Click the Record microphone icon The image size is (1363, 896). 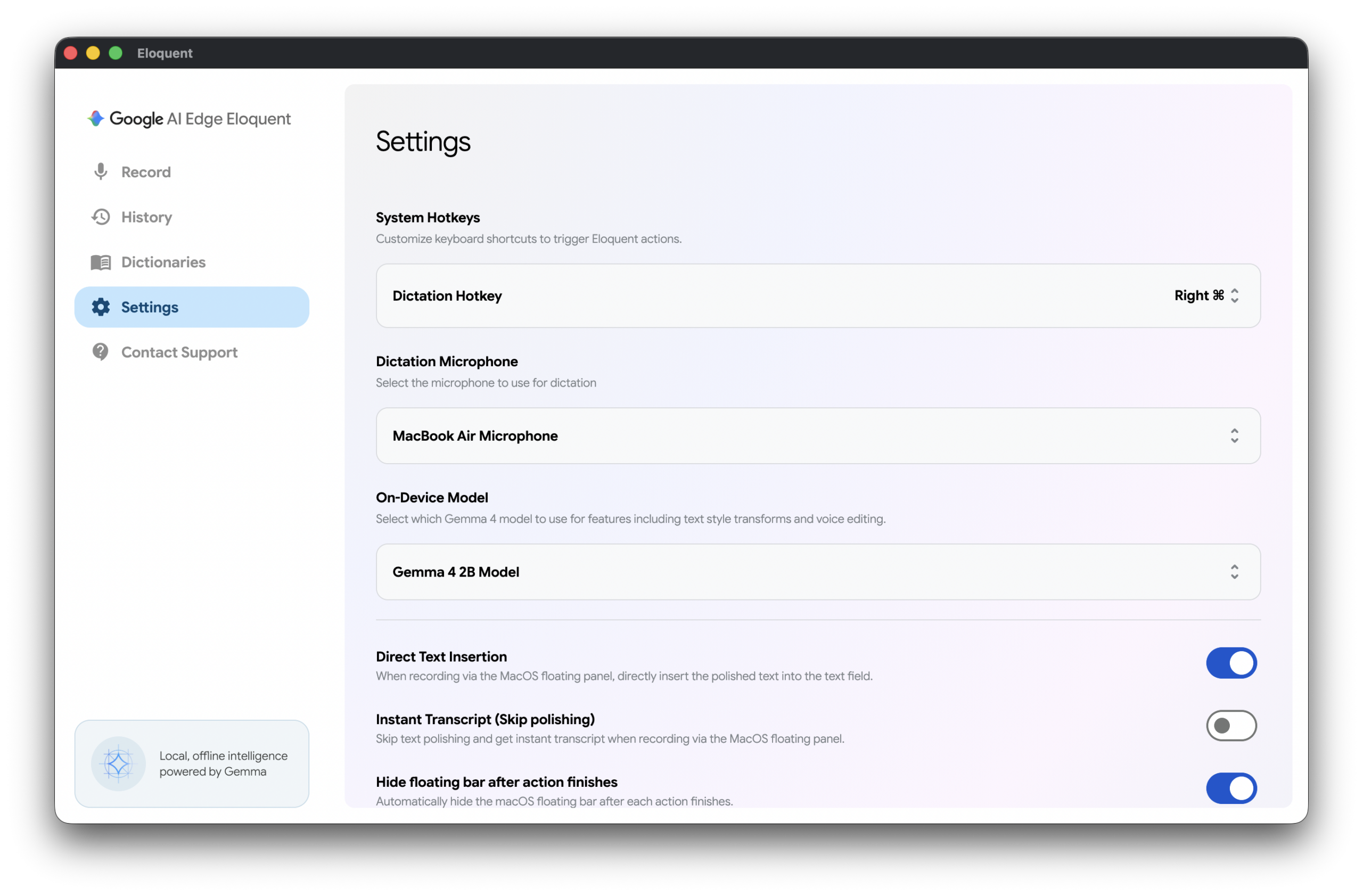101,172
